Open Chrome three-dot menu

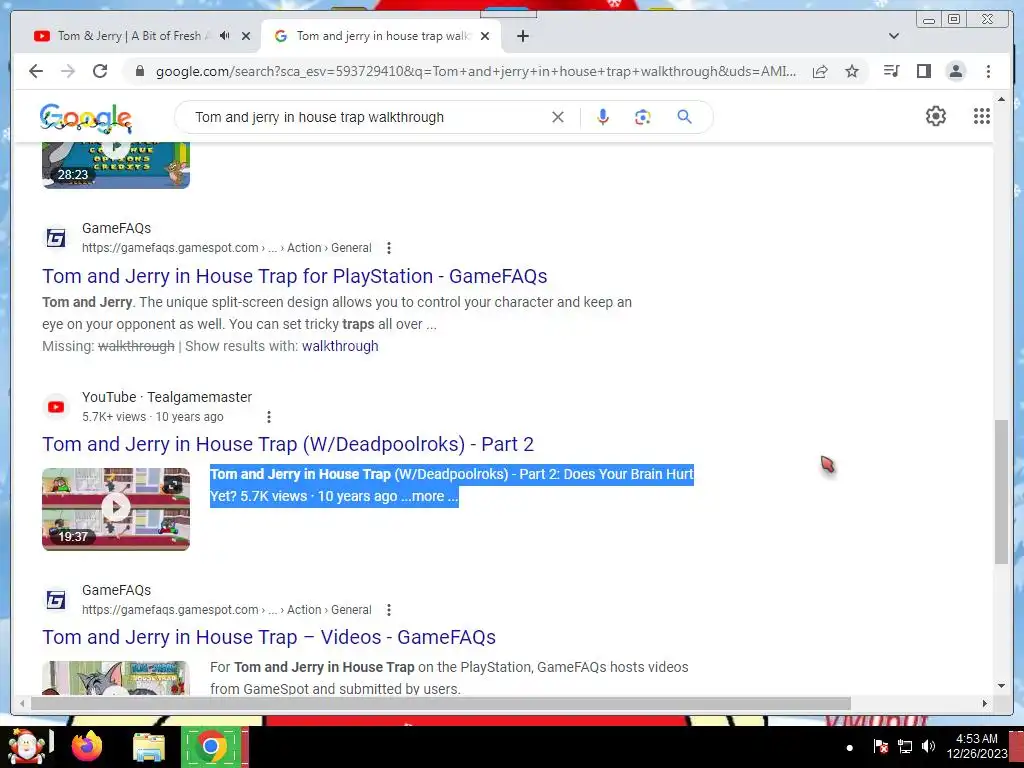[x=988, y=71]
